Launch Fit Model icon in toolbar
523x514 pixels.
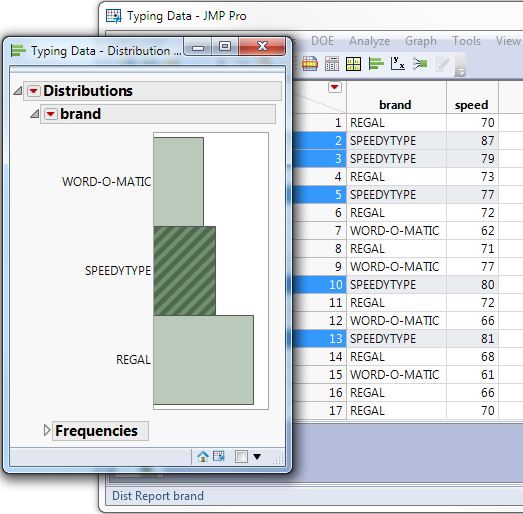click(x=420, y=63)
